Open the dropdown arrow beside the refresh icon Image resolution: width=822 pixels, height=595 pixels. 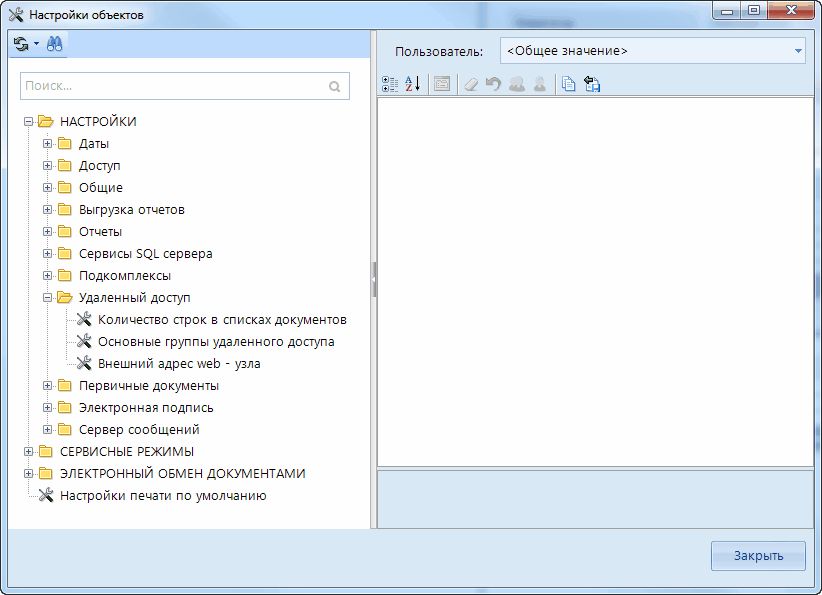coord(36,44)
